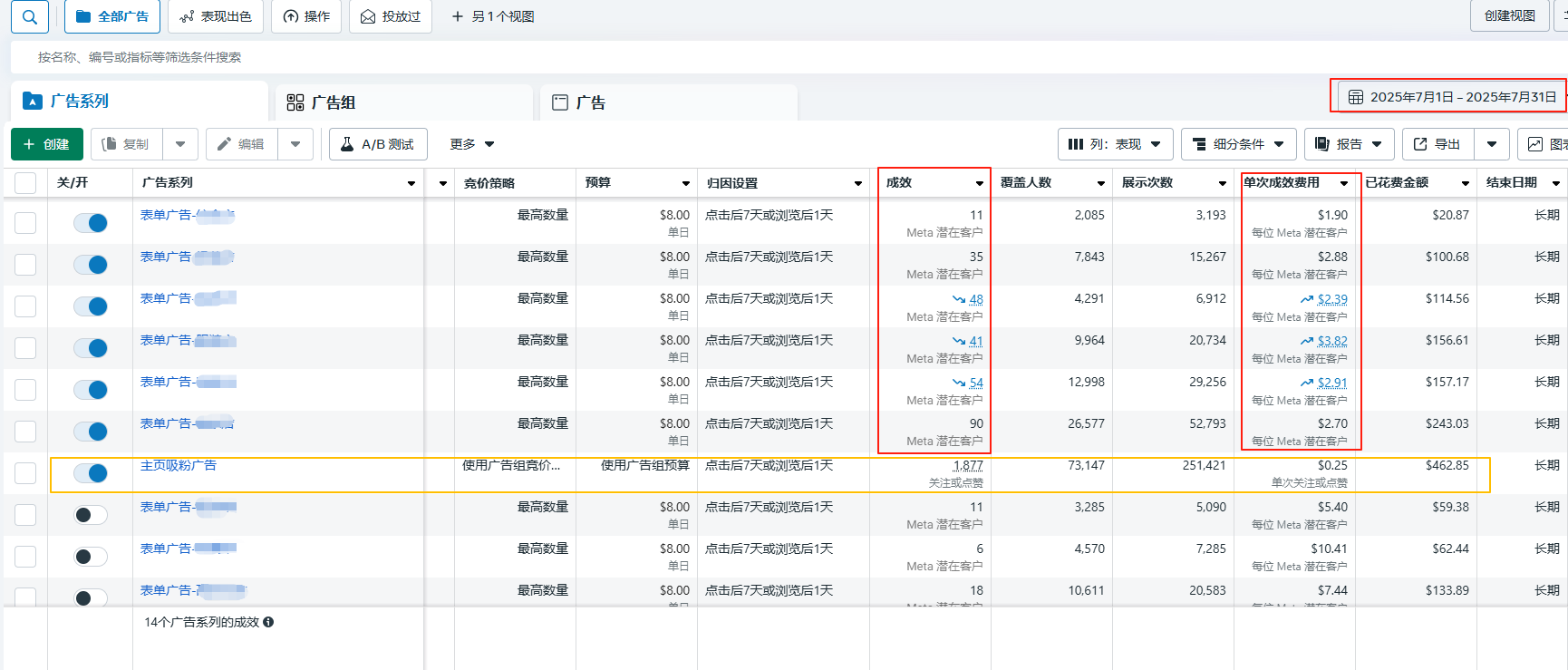Screen dimensions: 1568x670
Task: Click the 结束日期 column sort arrow
Action: [1556, 183]
